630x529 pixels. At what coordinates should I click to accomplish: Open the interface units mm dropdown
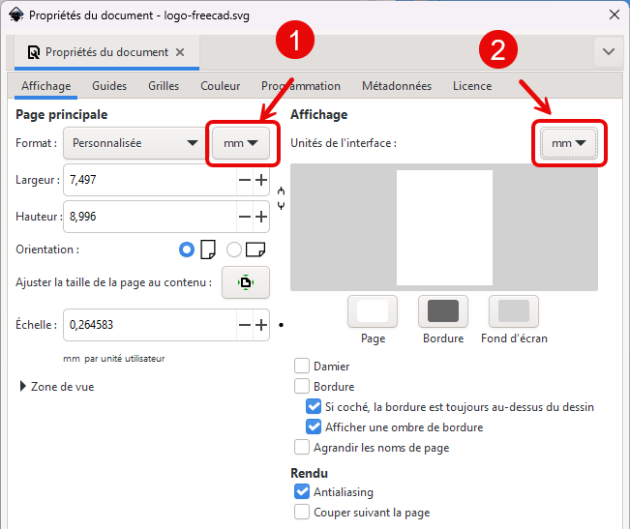coord(568,144)
